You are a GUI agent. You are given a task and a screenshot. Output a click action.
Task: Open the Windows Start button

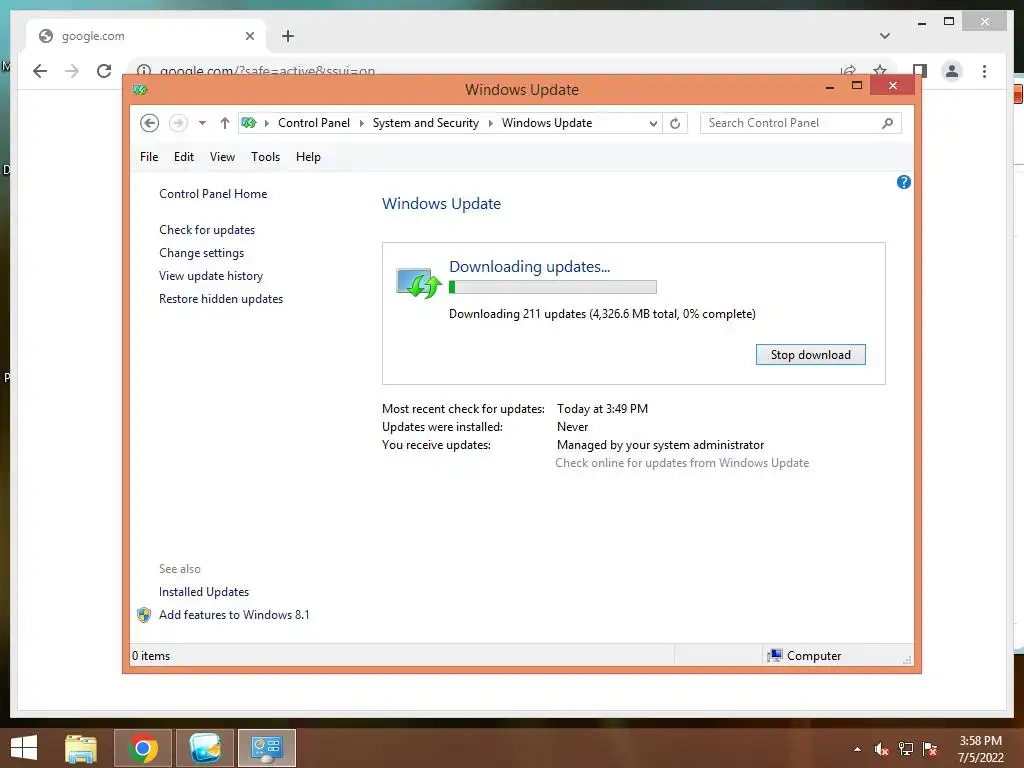click(x=24, y=748)
